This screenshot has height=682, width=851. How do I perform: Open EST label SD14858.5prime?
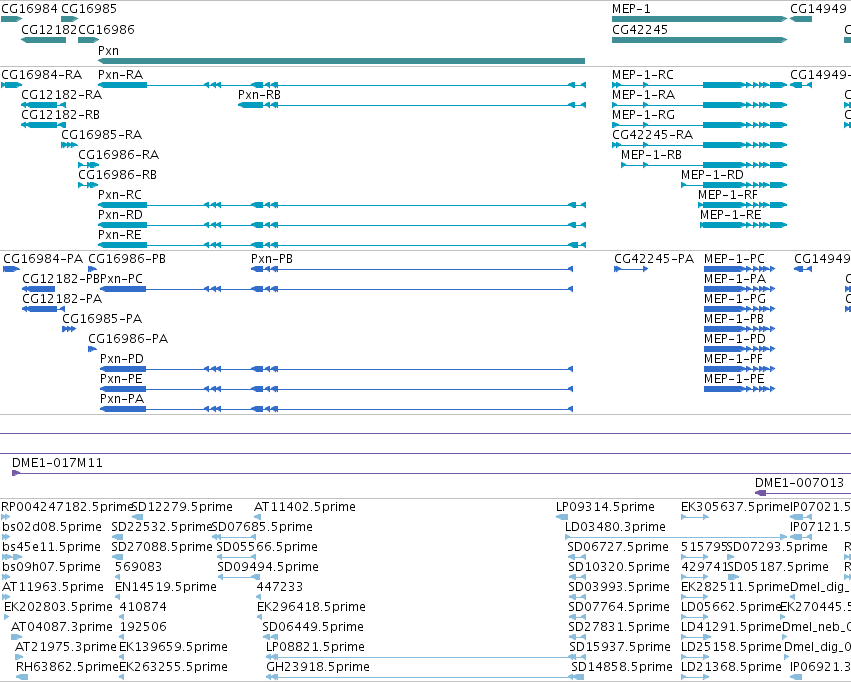point(622,667)
